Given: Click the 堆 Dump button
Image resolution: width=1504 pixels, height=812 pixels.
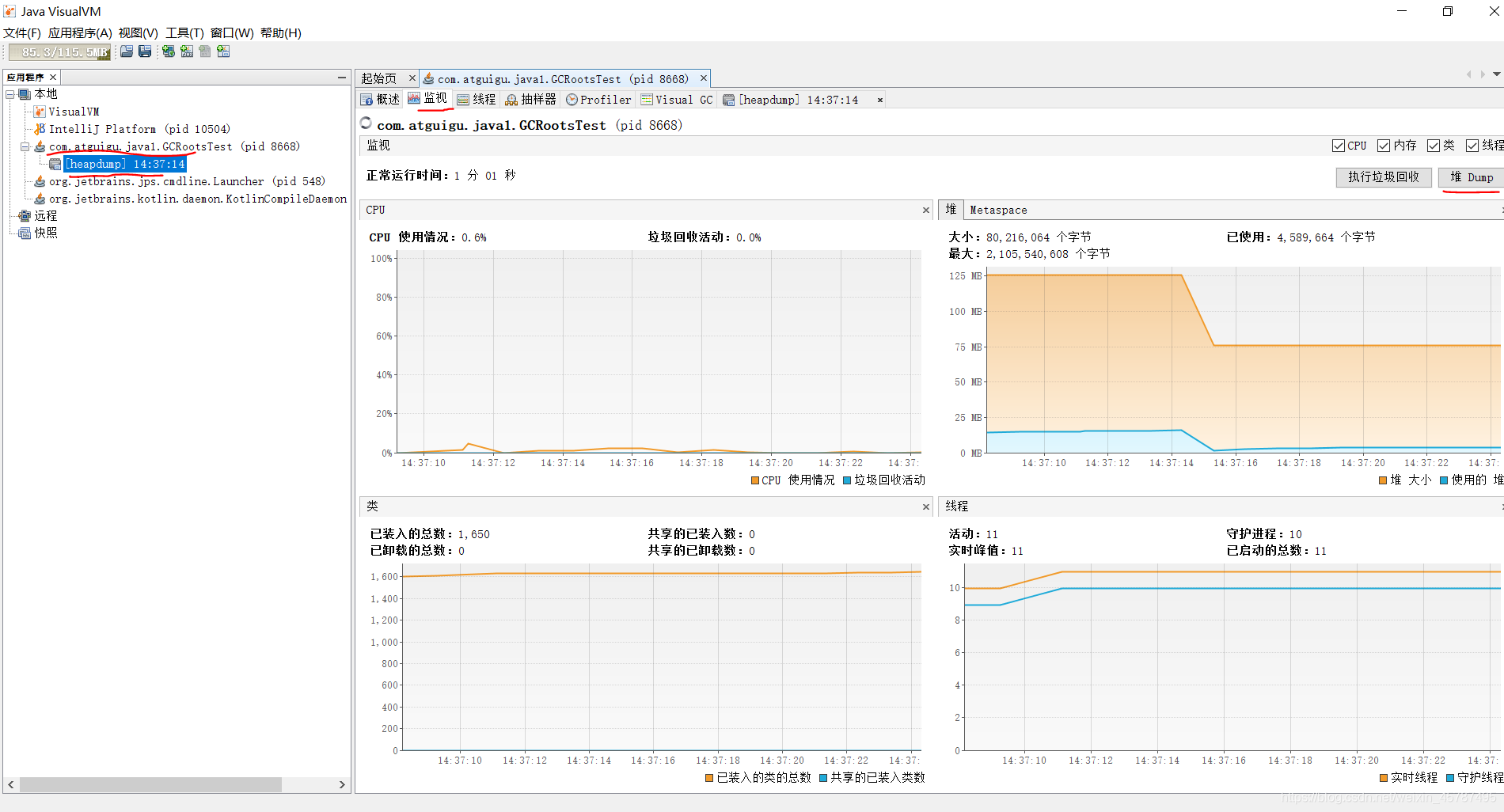Looking at the screenshot, I should pos(1471,176).
